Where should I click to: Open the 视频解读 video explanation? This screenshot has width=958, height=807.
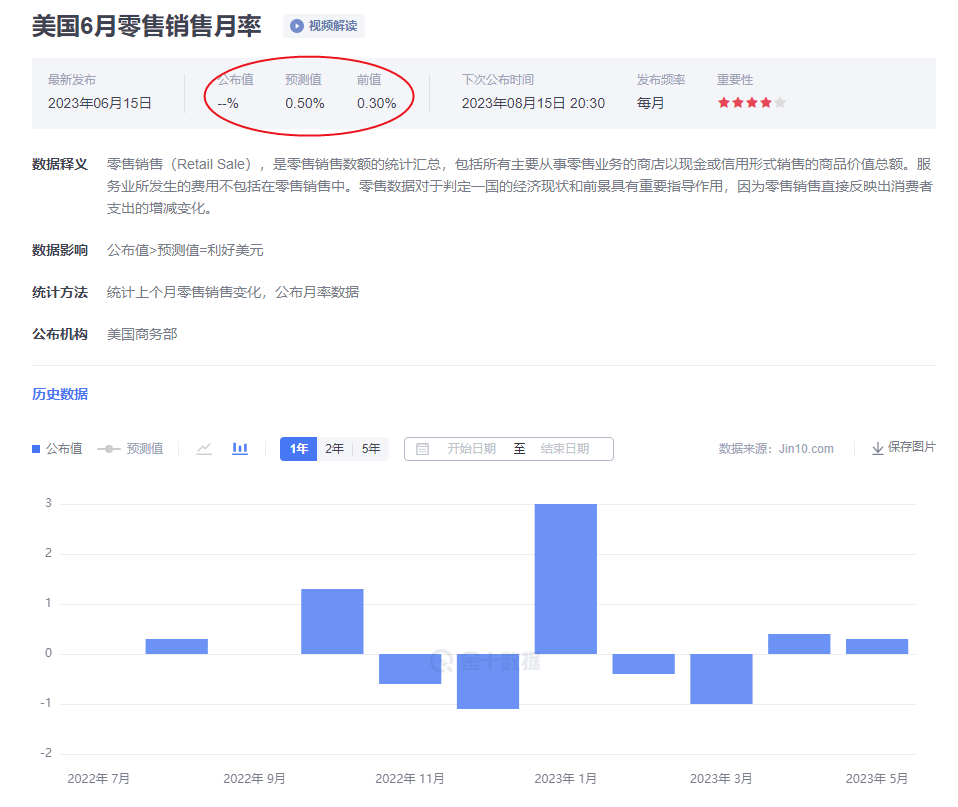coord(332,26)
